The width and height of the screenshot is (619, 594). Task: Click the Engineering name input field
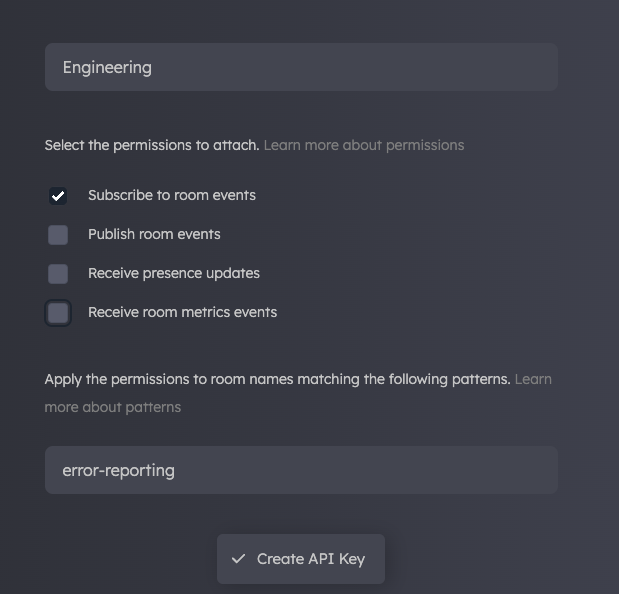[x=301, y=67]
